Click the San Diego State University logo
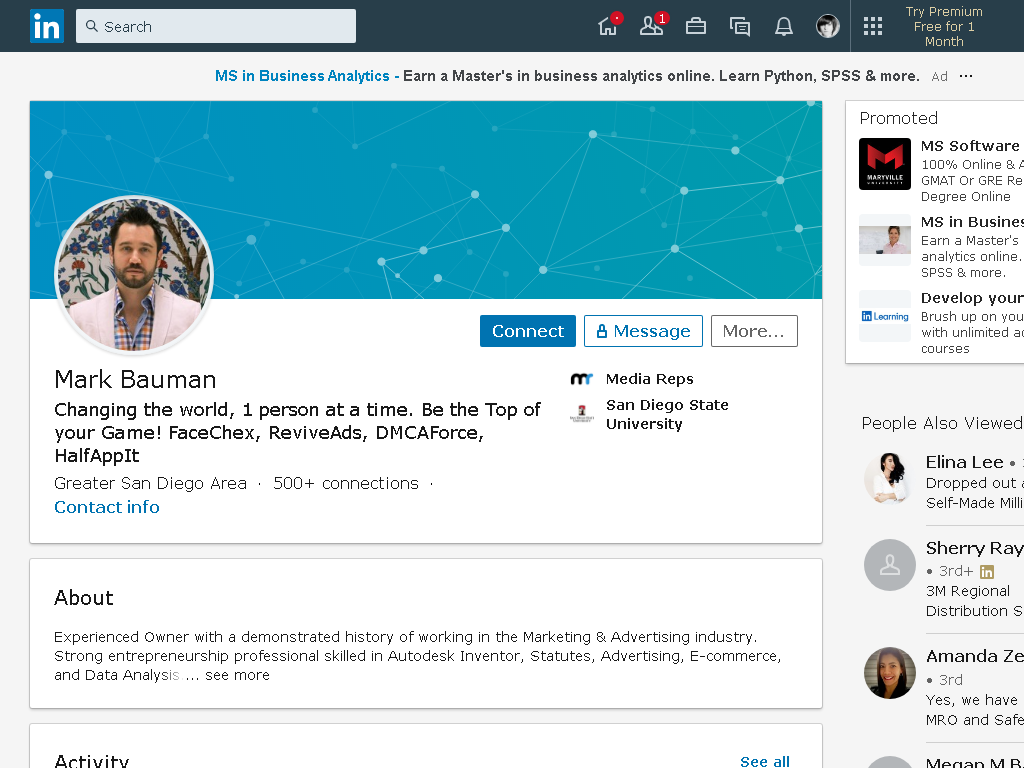 [x=581, y=414]
